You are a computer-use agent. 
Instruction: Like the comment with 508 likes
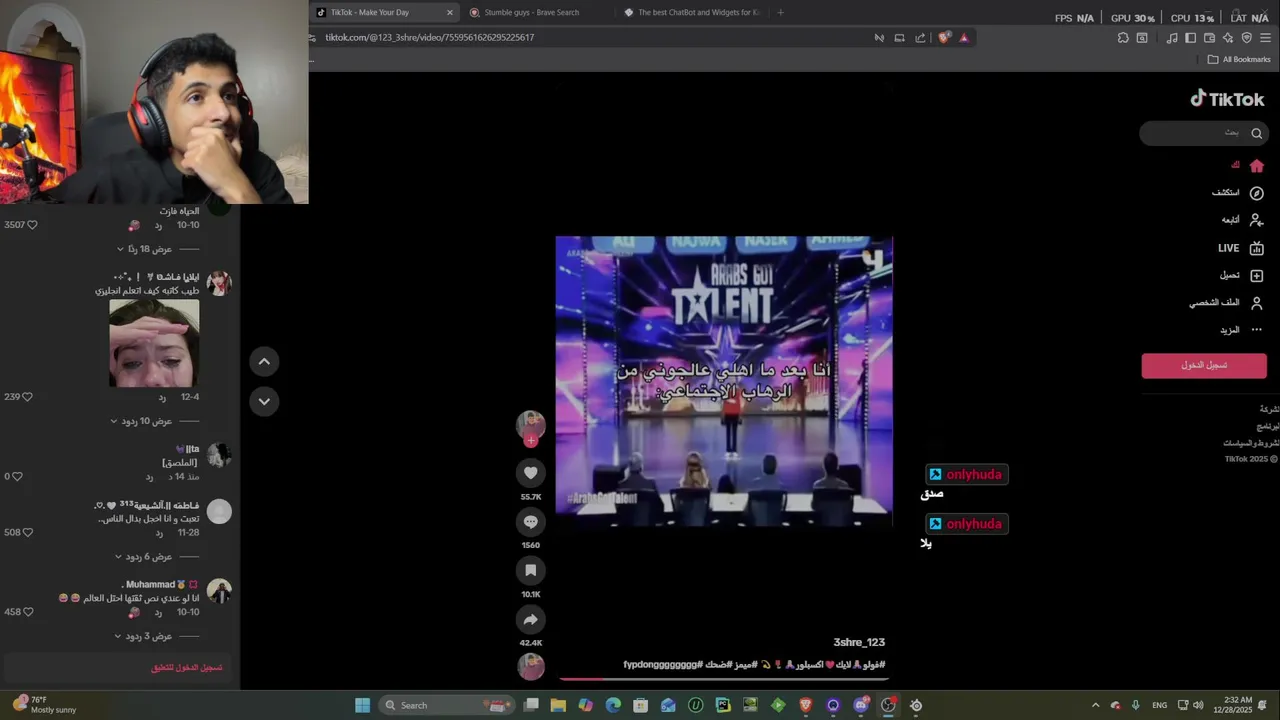tap(27, 533)
